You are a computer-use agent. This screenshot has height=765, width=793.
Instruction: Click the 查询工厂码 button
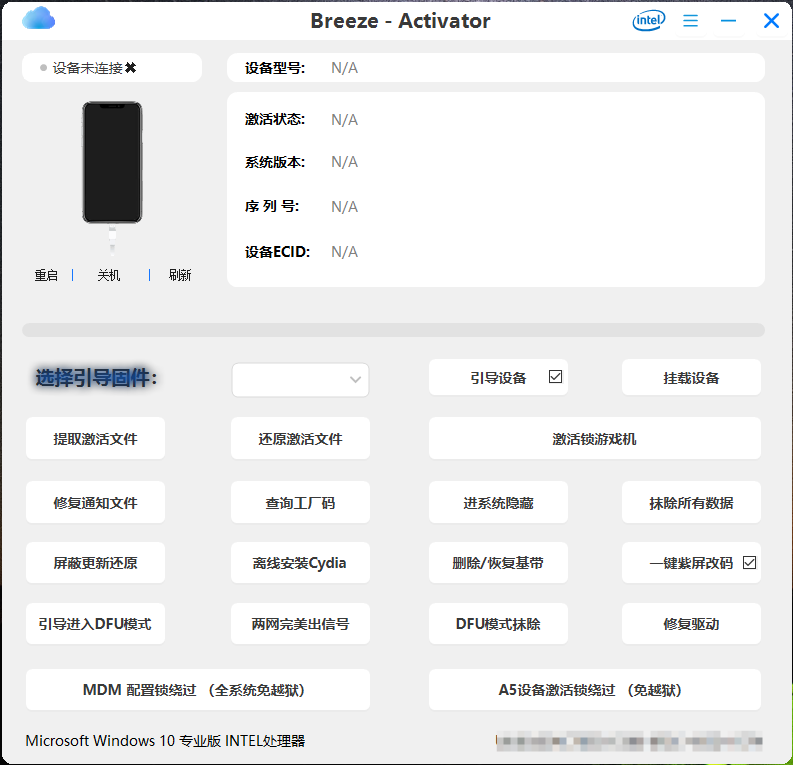tap(300, 503)
